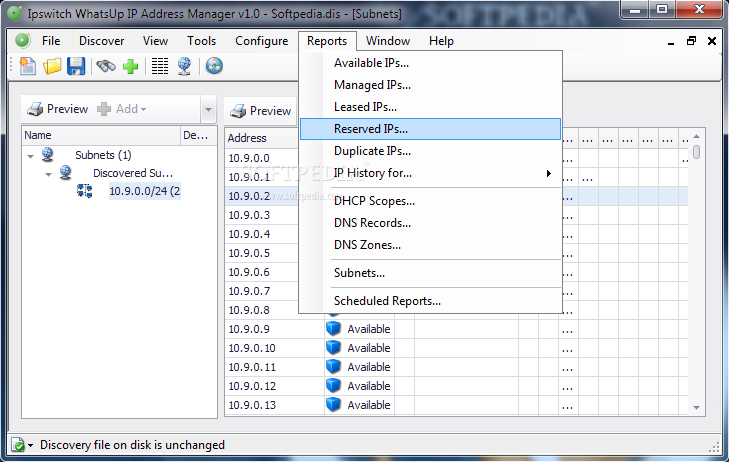
Task: Open the Configure menu
Action: pos(261,41)
